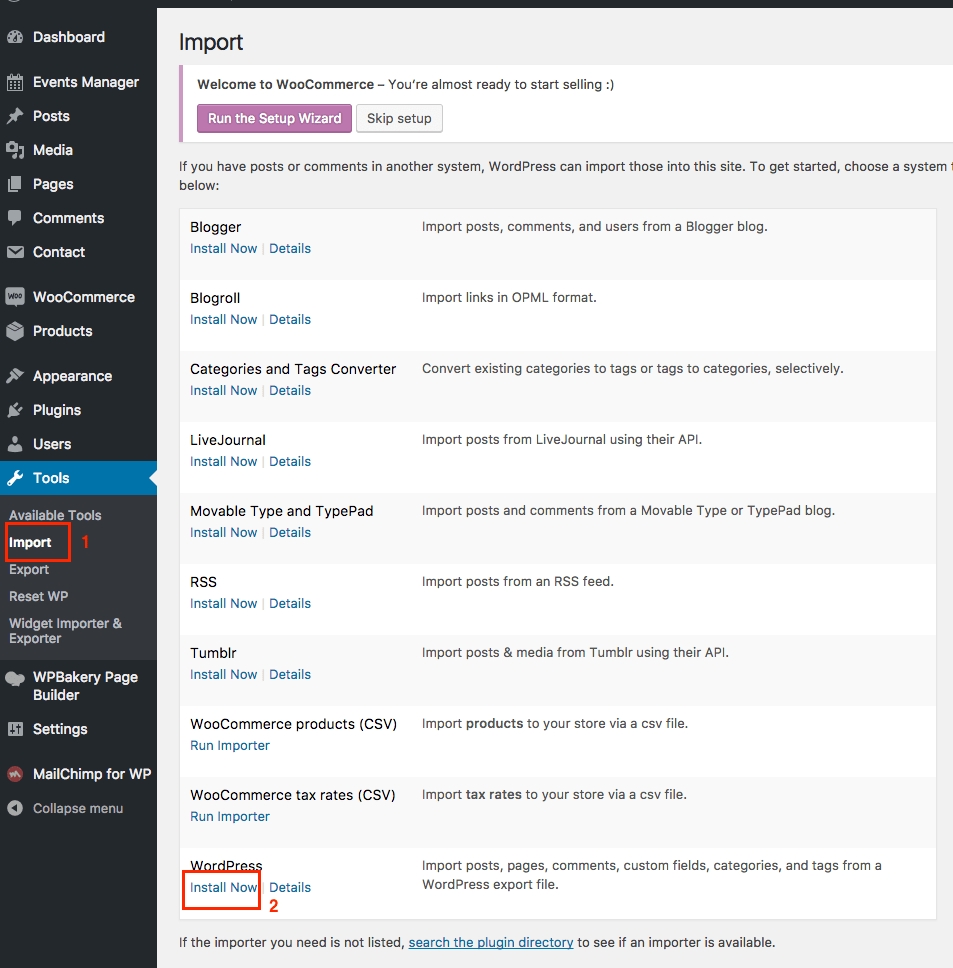
Task: Click the MailChimp for WP icon
Action: (x=15, y=774)
